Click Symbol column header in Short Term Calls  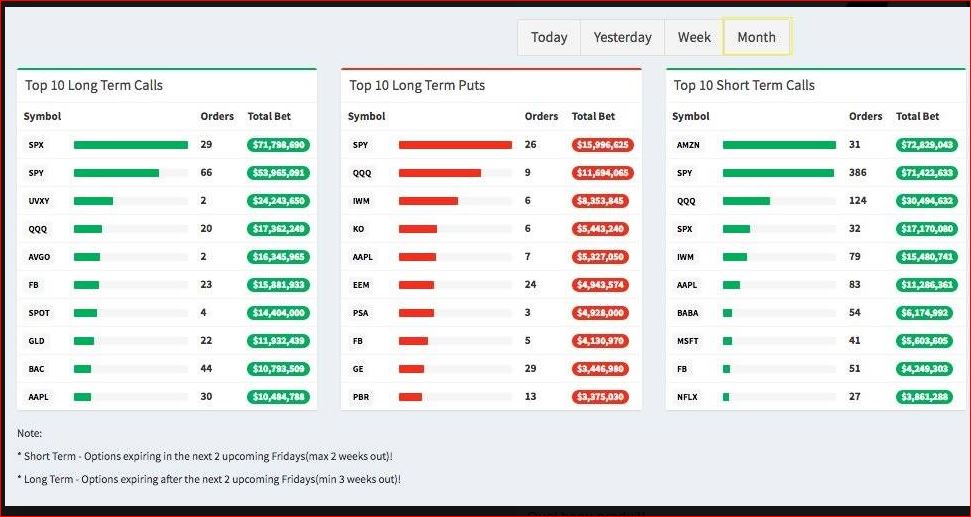point(691,116)
